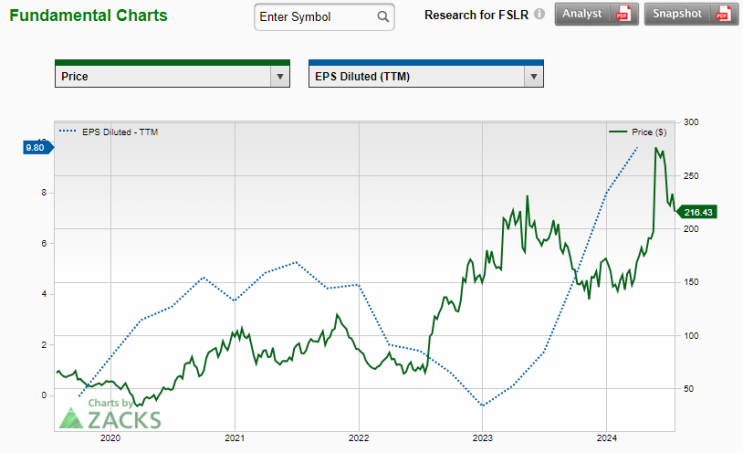Click the 0 left axis label

44,395
